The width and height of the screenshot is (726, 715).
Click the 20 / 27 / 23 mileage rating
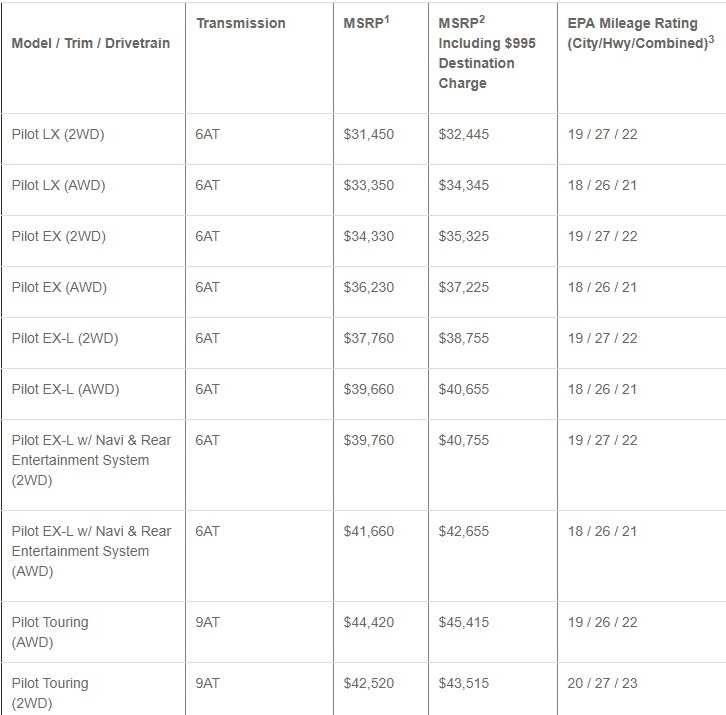pos(601,683)
